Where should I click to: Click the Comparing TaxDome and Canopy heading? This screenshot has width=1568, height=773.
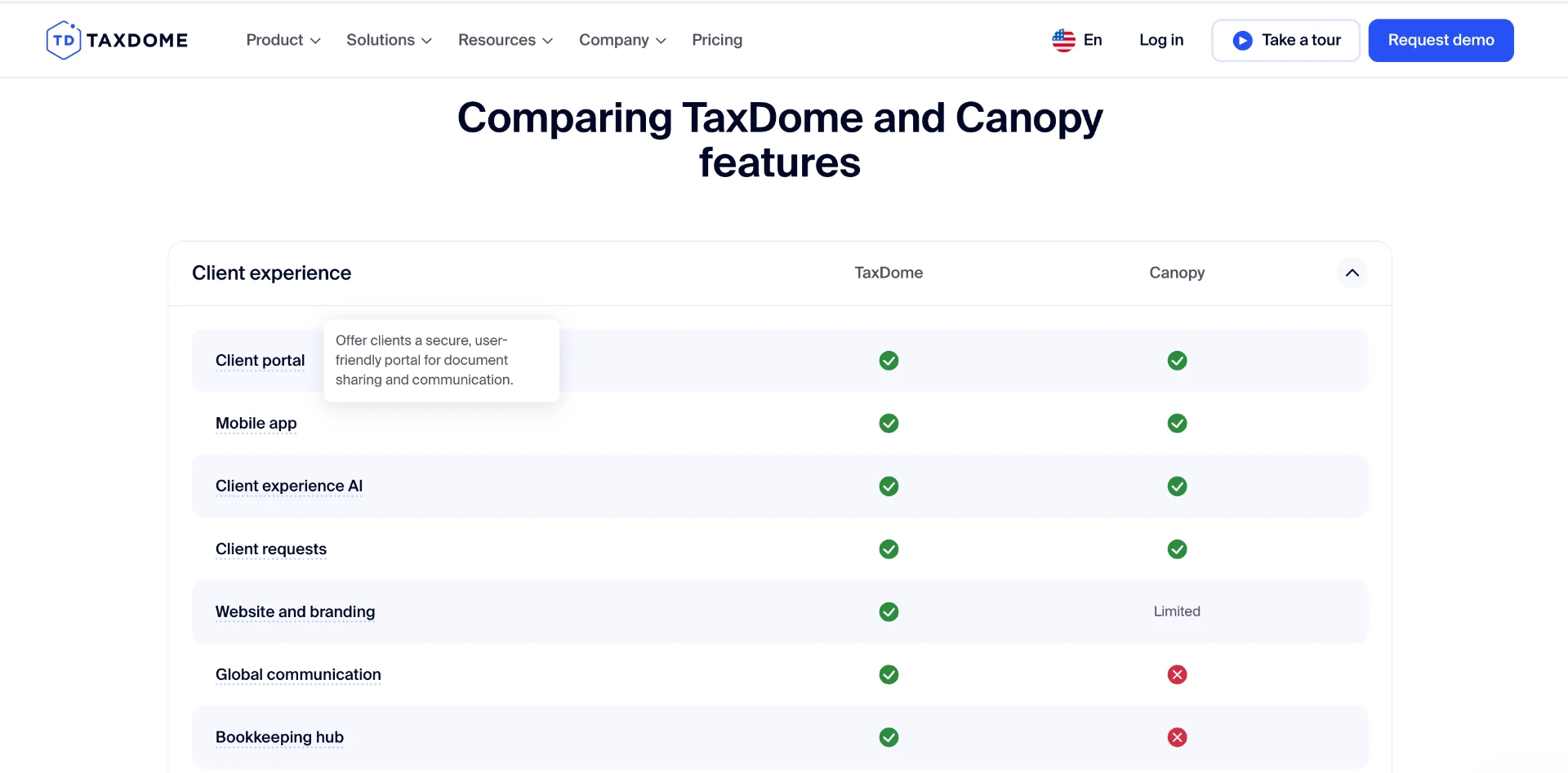tap(780, 140)
